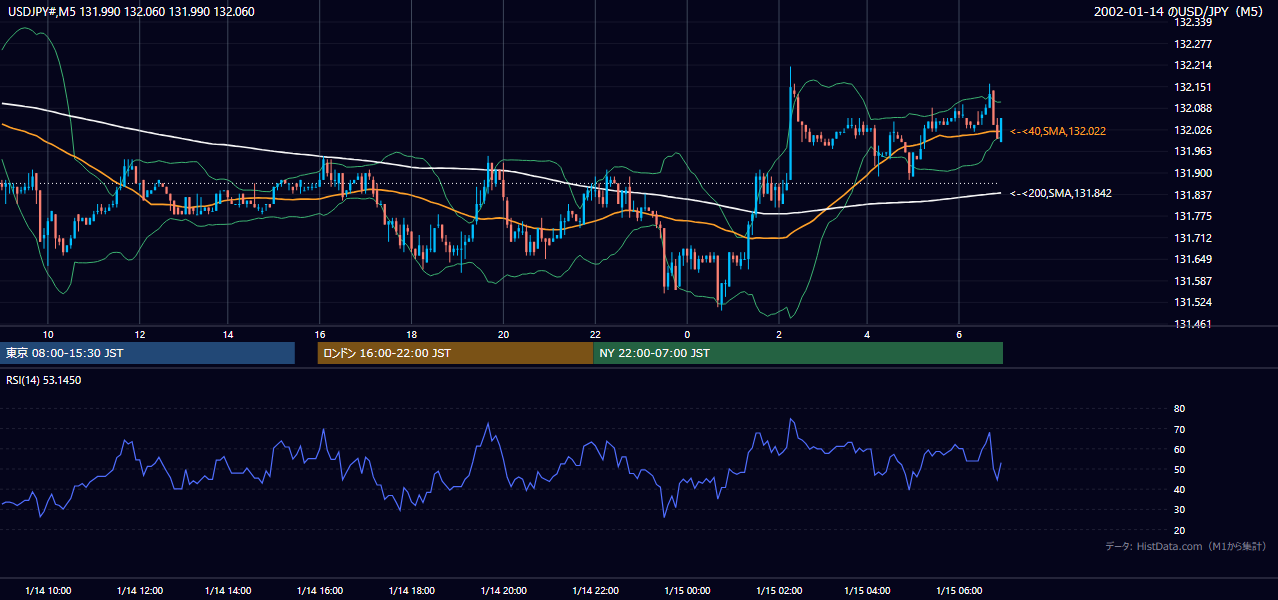The height and width of the screenshot is (600, 1278).
Task: Click the RSI(14) 53.1450 indicator label
Action: (x=43, y=380)
